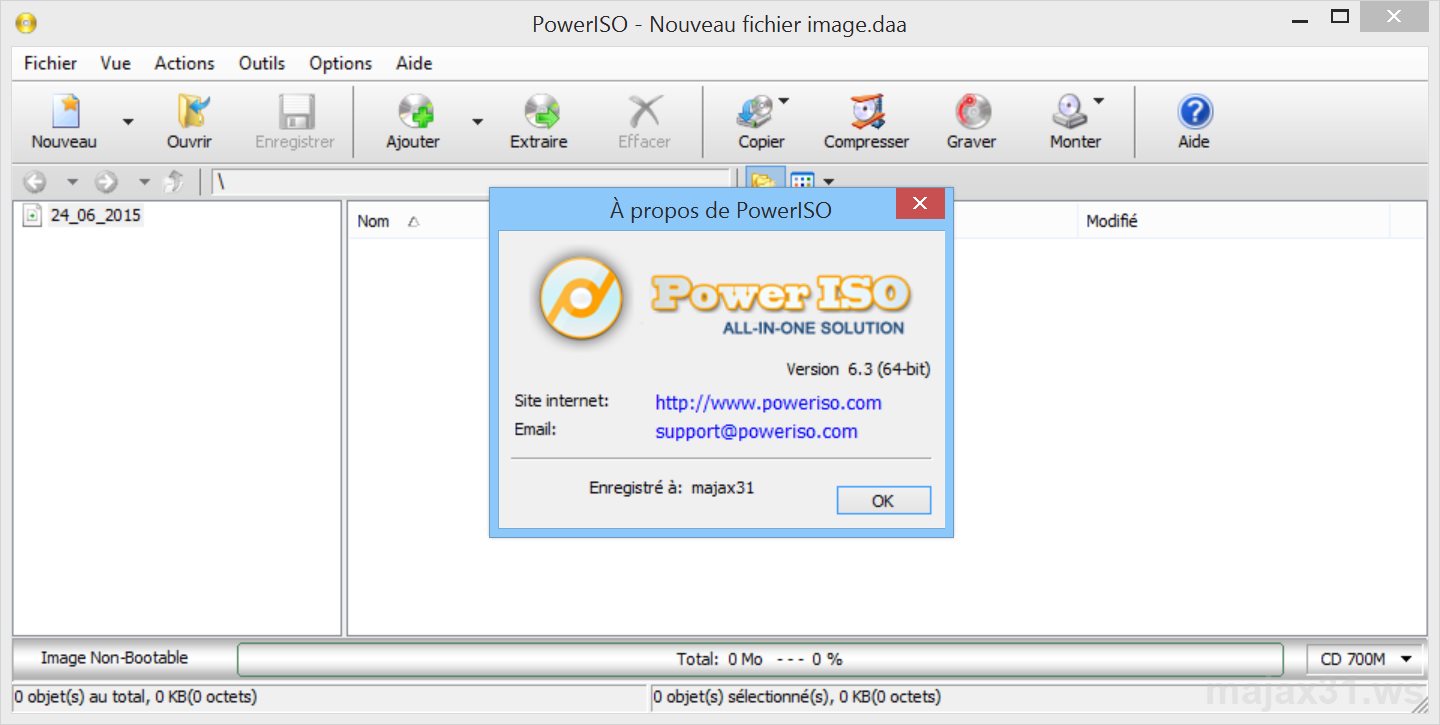Click the Image Non-Bootable status label

coord(114,658)
